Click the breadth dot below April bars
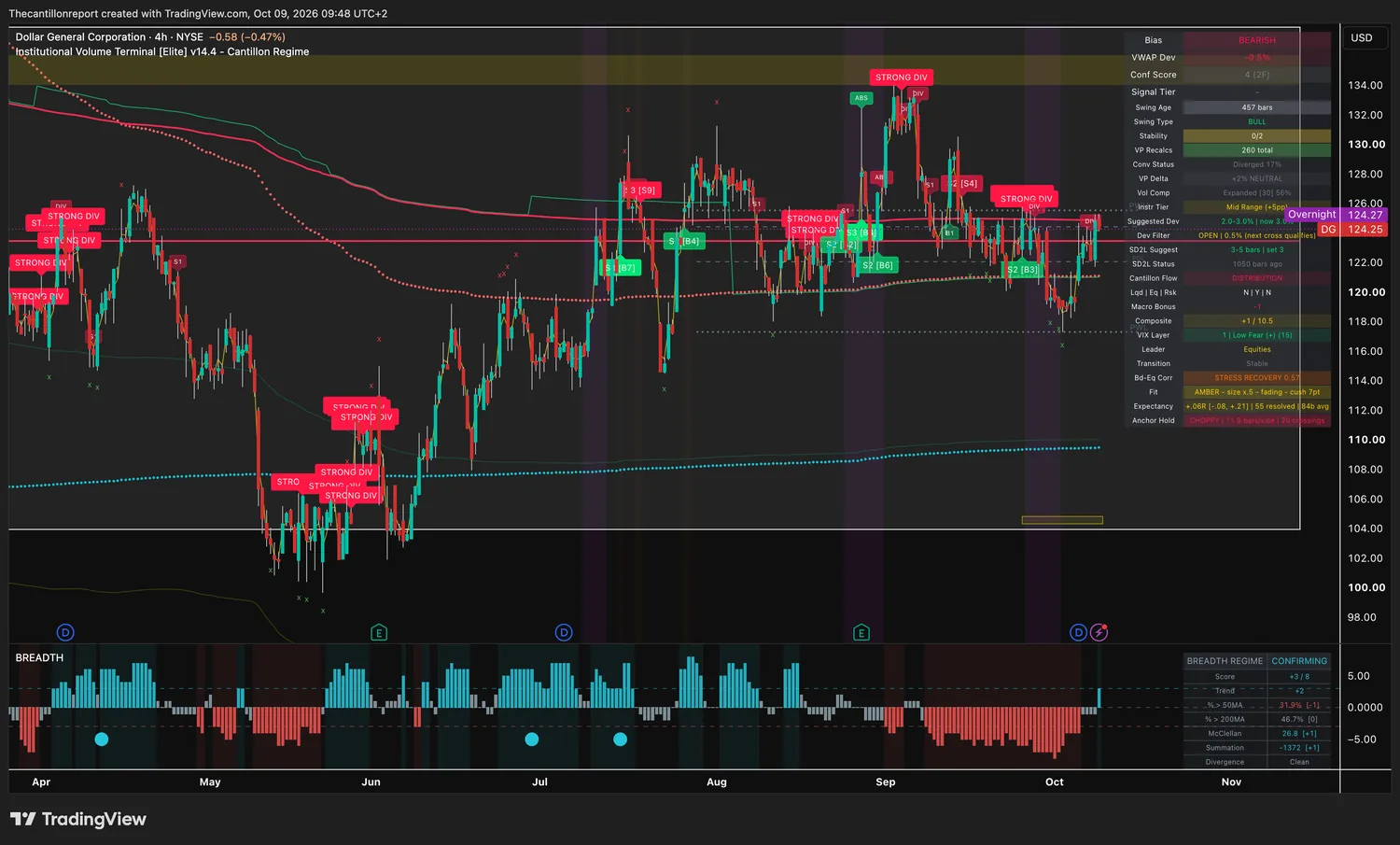 (102, 739)
